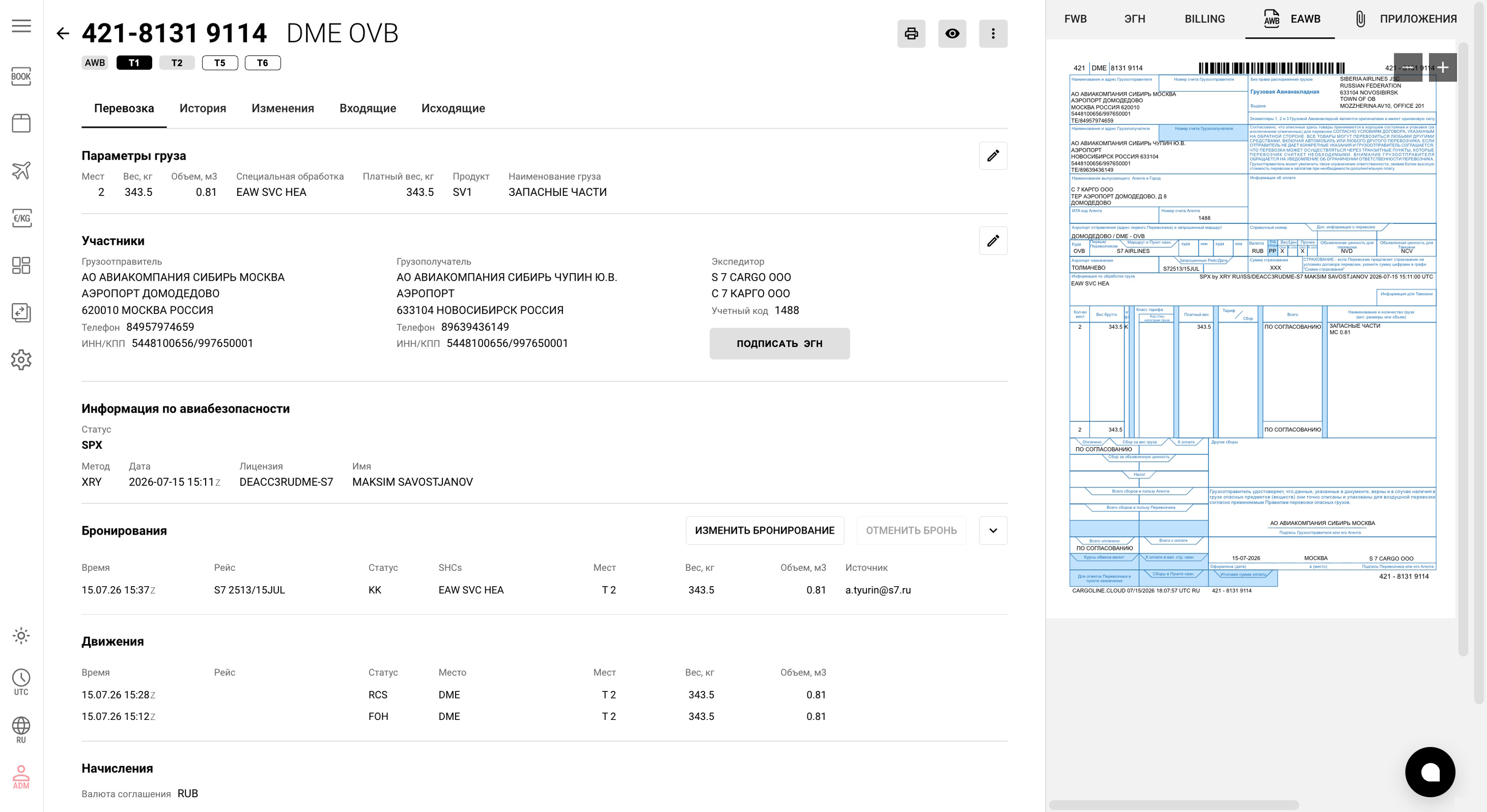The width and height of the screenshot is (1487, 812).
Task: Open the dashboard grid sidebar icon
Action: point(21,266)
